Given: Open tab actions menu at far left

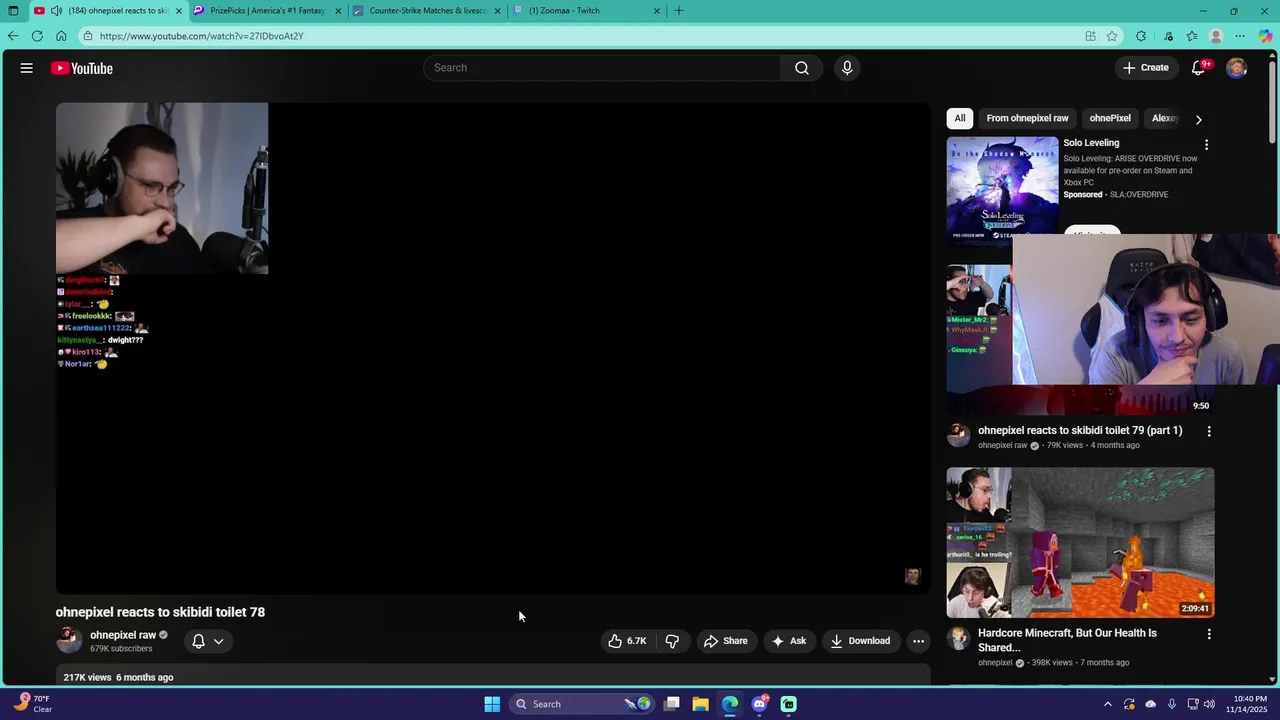Looking at the screenshot, I should (13, 11).
